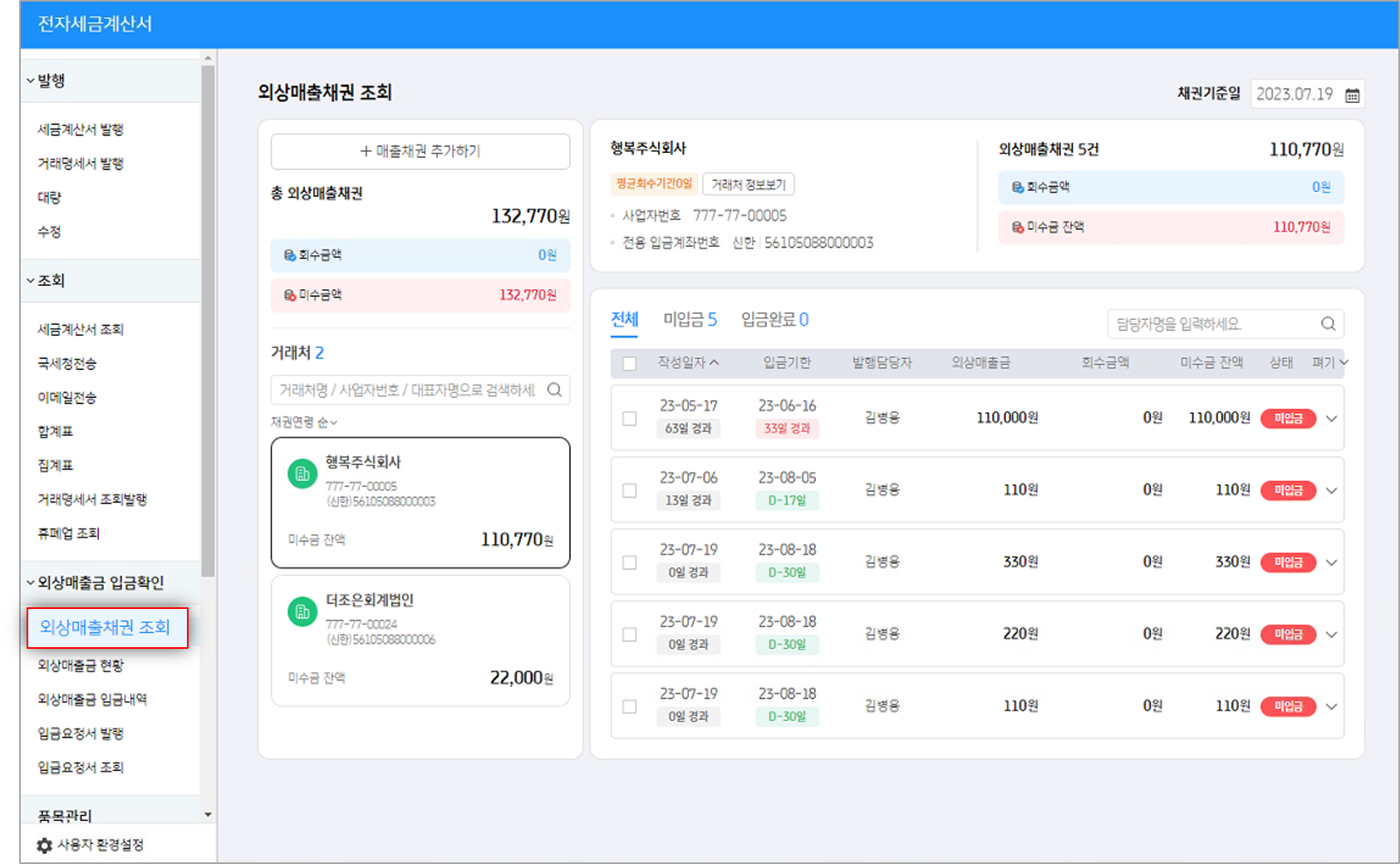Image resolution: width=1400 pixels, height=864 pixels.
Task: Click the 채권기준일 date field
Action: coord(1308,94)
